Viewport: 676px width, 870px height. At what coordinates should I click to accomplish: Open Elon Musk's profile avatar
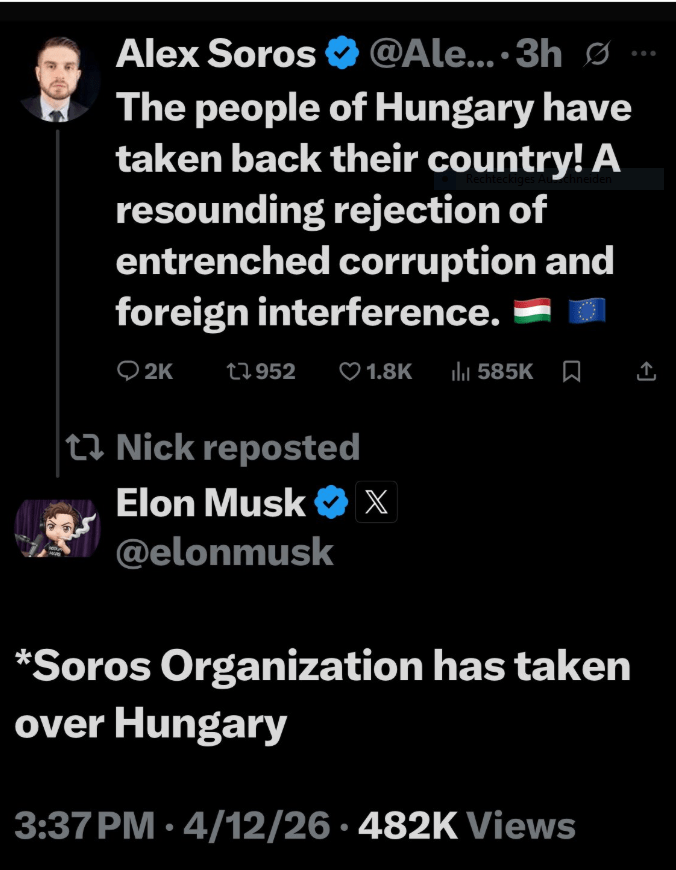[57, 526]
